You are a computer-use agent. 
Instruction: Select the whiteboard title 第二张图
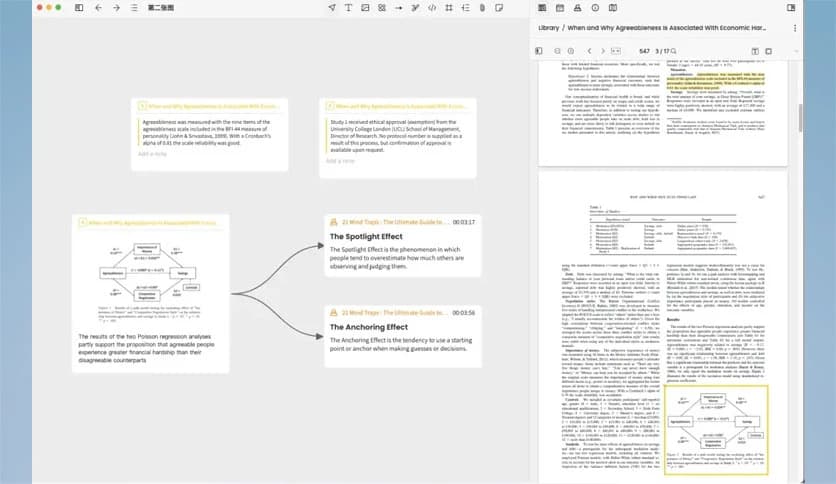(160, 7)
